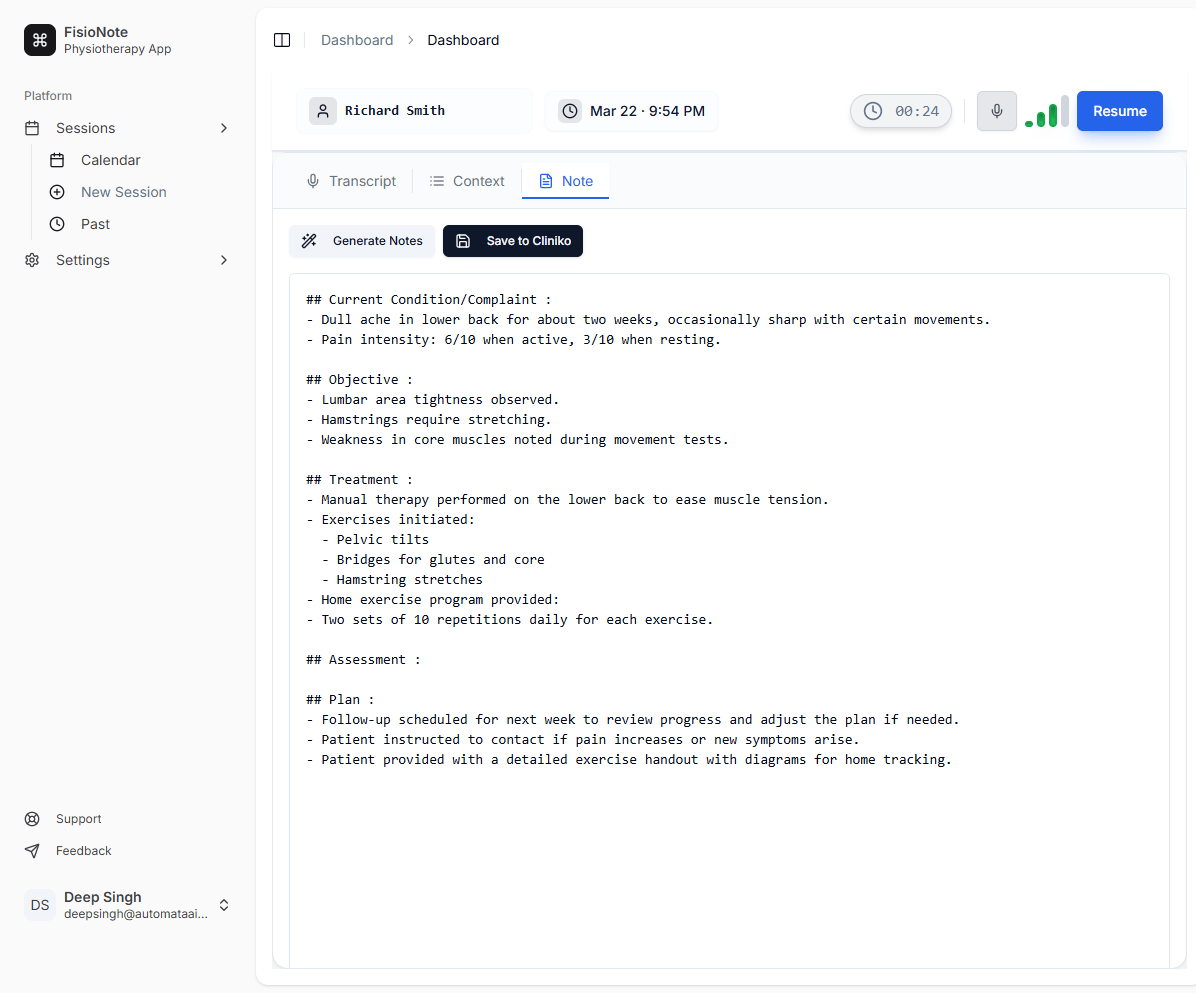Click the green audio level bars
Screen dimensions: 1196x993
(1046, 112)
